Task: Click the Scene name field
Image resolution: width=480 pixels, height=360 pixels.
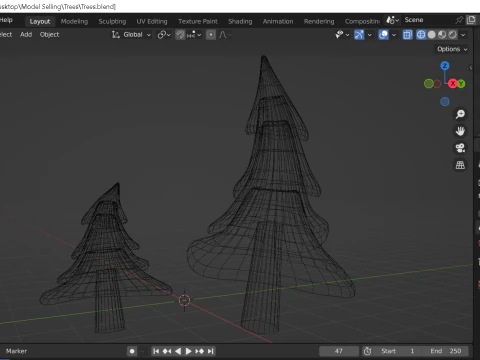Action: [427, 20]
